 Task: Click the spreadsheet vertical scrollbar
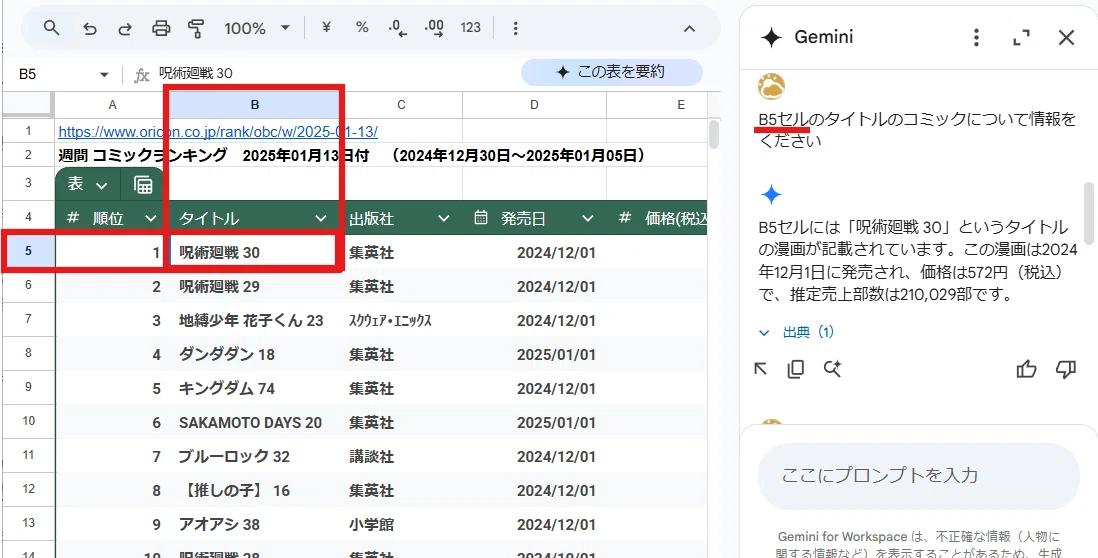(713, 134)
